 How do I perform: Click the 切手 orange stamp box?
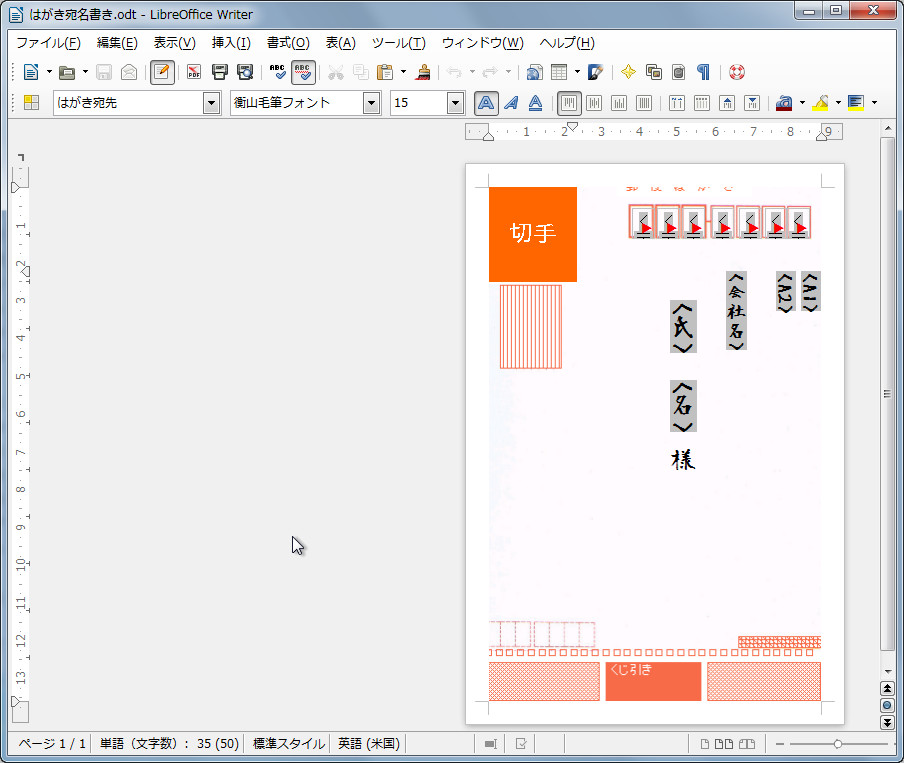[x=533, y=234]
